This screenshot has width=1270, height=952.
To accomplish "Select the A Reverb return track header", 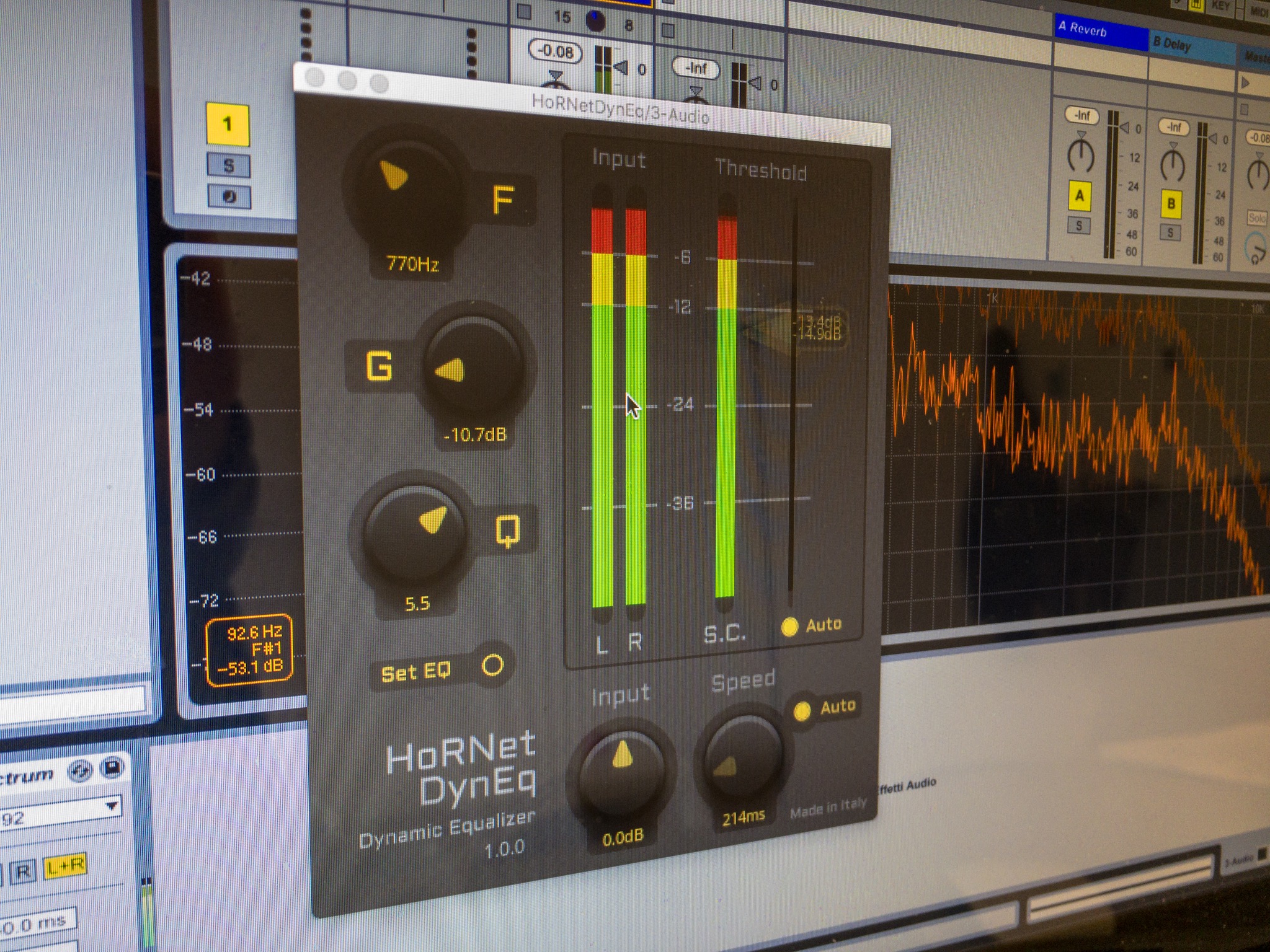I will click(1100, 32).
